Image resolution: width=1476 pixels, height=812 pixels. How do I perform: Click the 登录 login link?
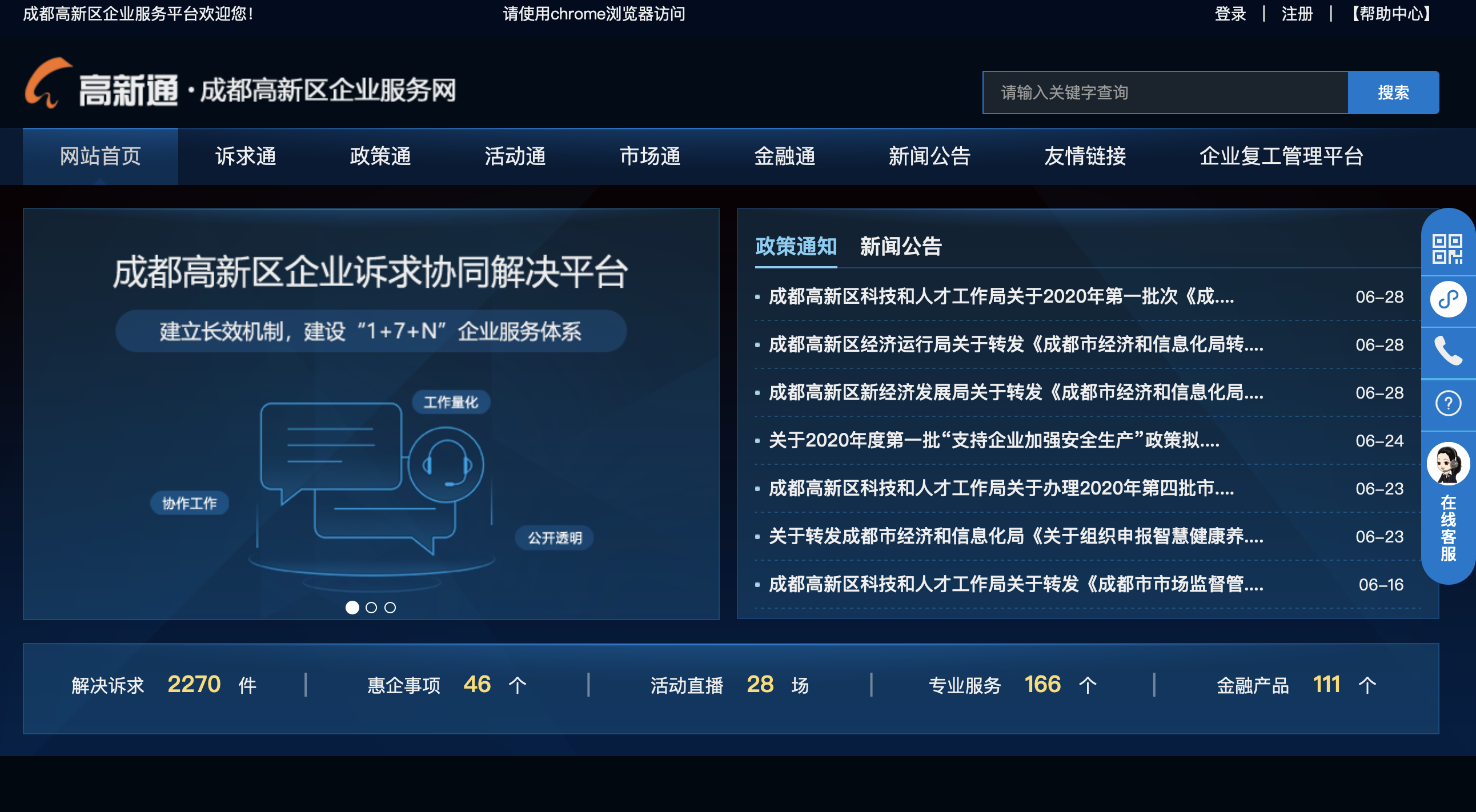(1230, 14)
